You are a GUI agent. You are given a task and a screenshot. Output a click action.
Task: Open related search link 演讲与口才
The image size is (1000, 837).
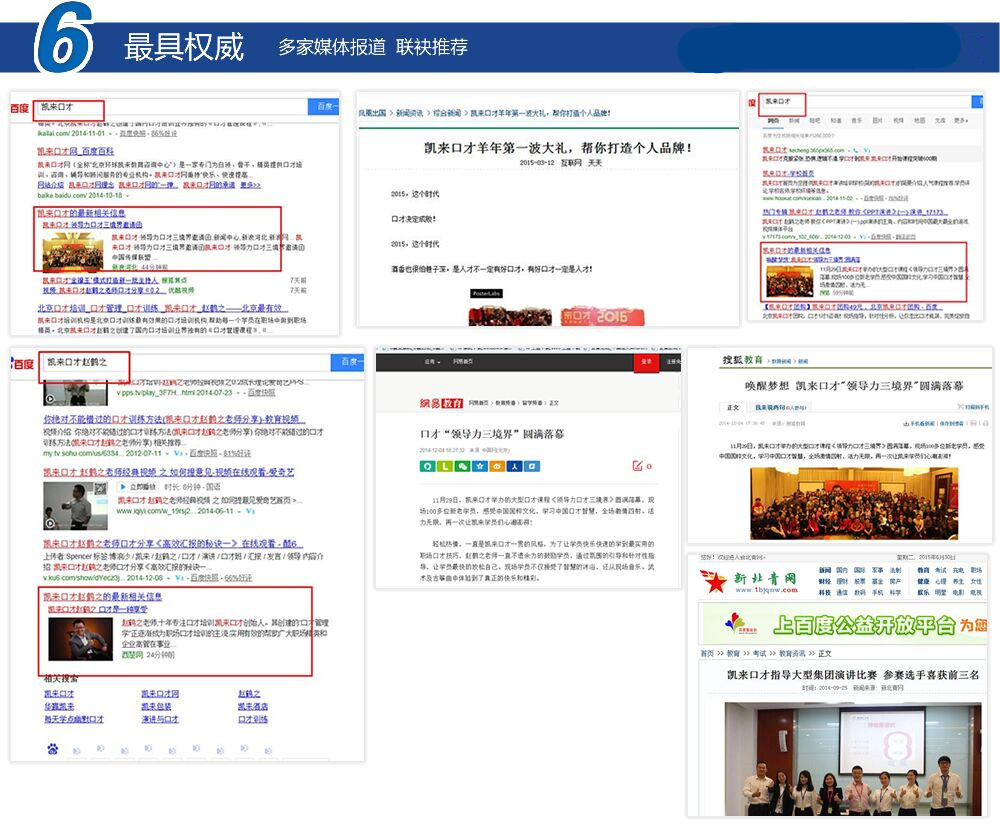(160, 719)
